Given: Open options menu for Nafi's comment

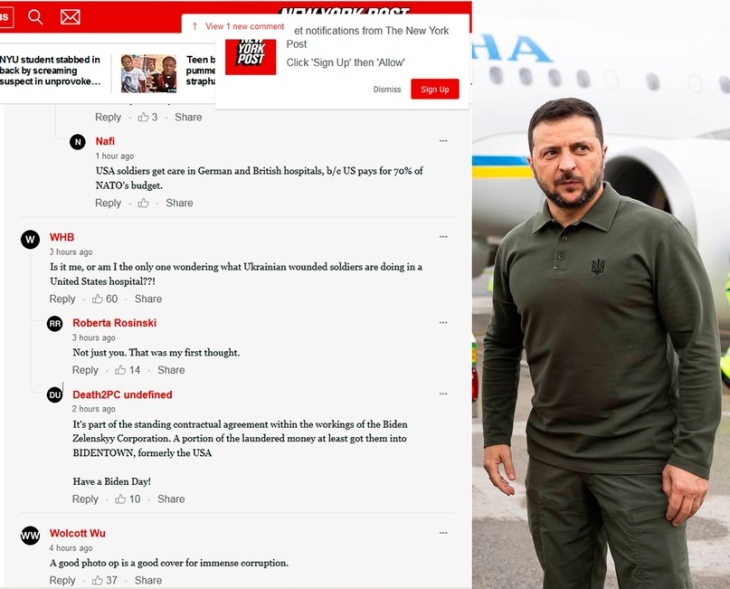Looking at the screenshot, I should tap(443, 141).
